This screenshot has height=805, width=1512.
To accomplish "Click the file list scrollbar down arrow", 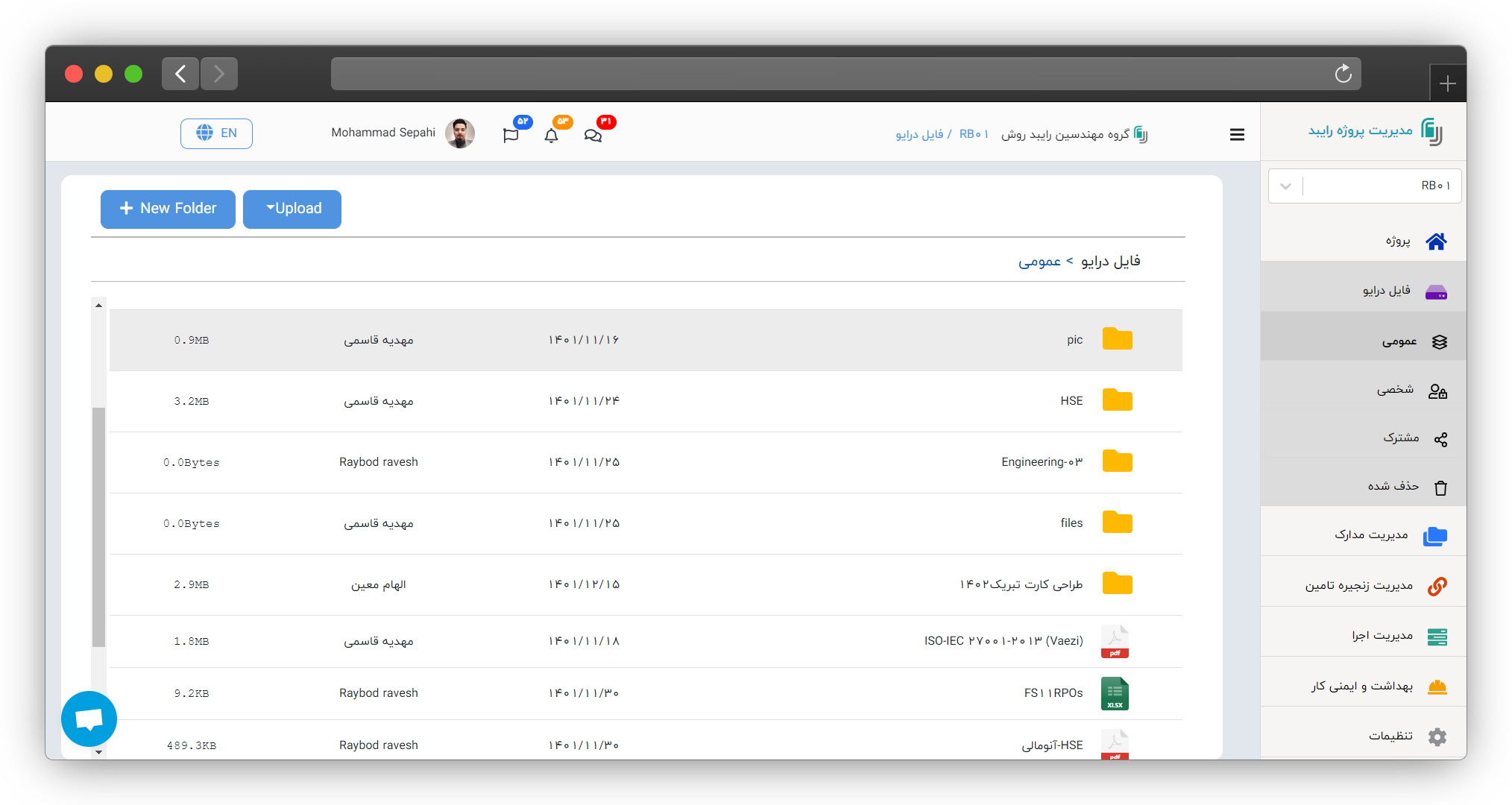I will (x=98, y=753).
